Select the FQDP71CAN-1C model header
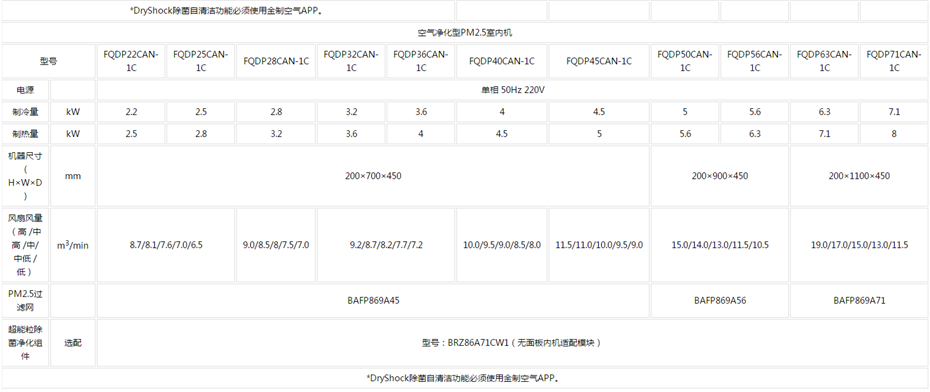The width and height of the screenshot is (930, 392). (894, 61)
